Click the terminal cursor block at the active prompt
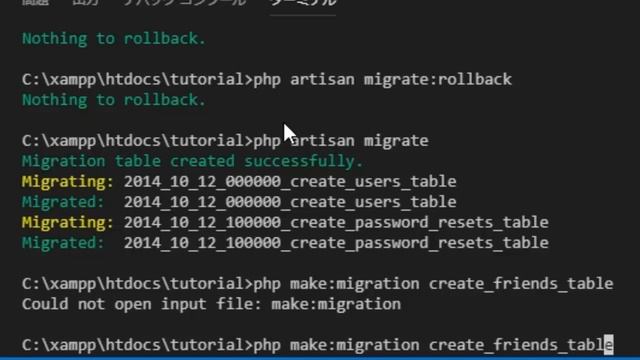 click(x=609, y=345)
